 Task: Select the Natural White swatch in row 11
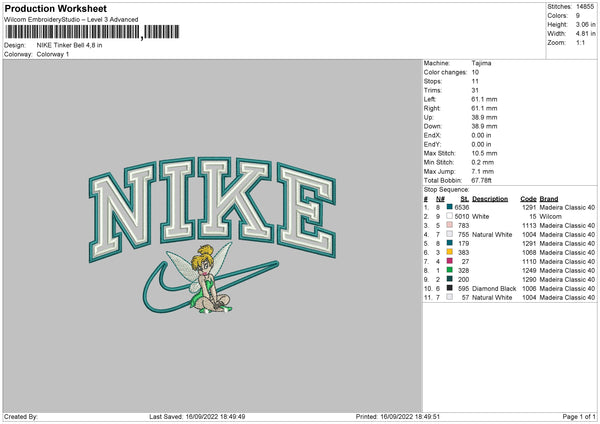click(449, 297)
